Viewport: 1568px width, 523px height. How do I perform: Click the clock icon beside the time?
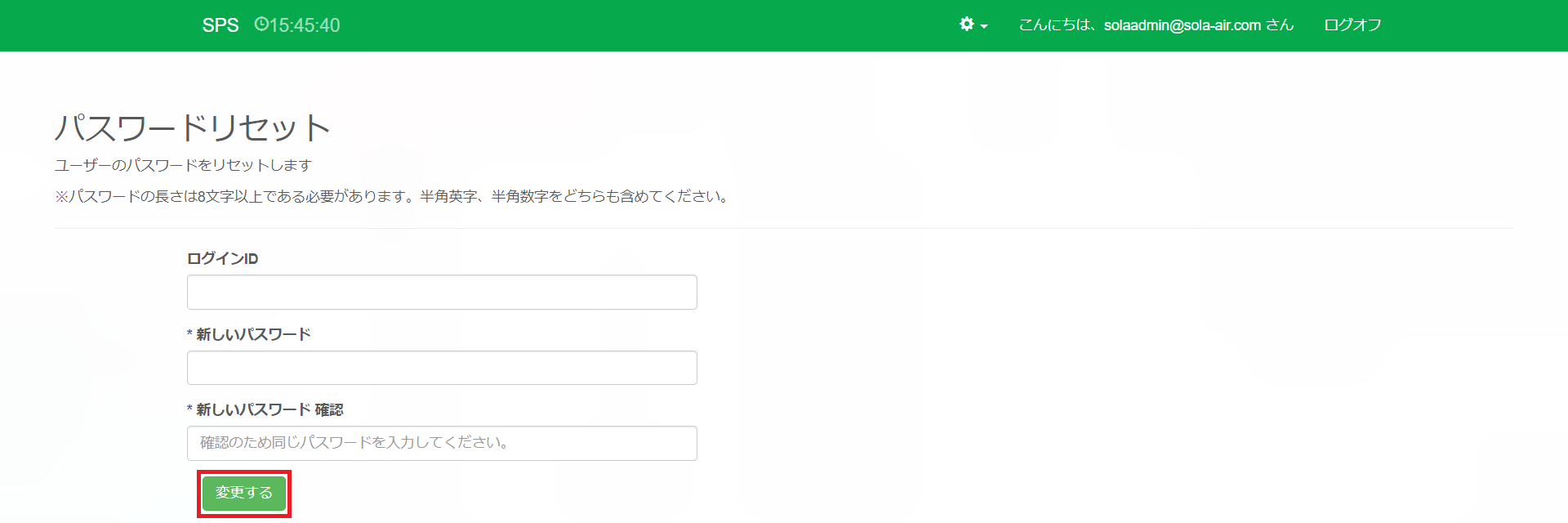tap(261, 25)
